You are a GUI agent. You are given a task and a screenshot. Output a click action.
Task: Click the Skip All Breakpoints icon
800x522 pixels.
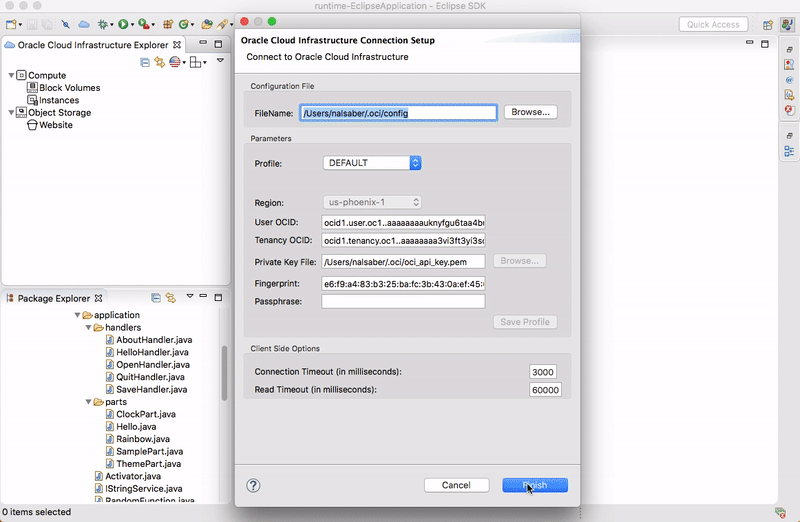65,24
